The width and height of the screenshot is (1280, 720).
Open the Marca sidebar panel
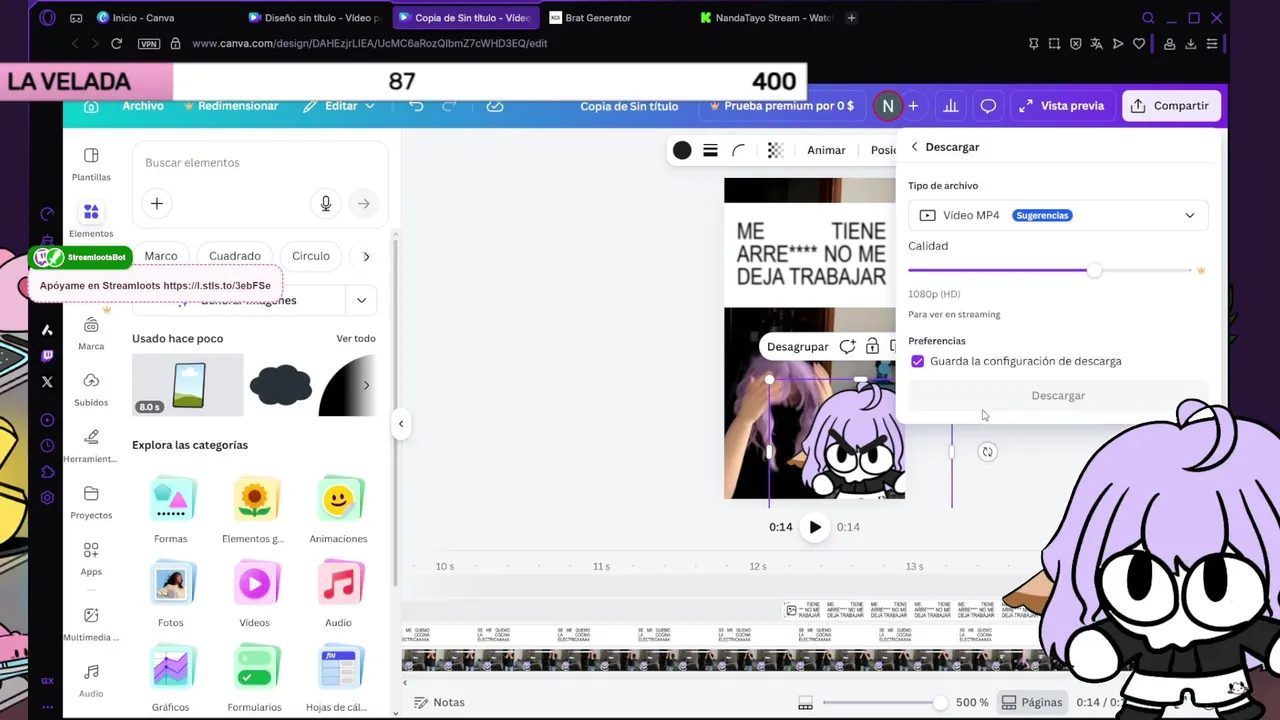pos(91,334)
